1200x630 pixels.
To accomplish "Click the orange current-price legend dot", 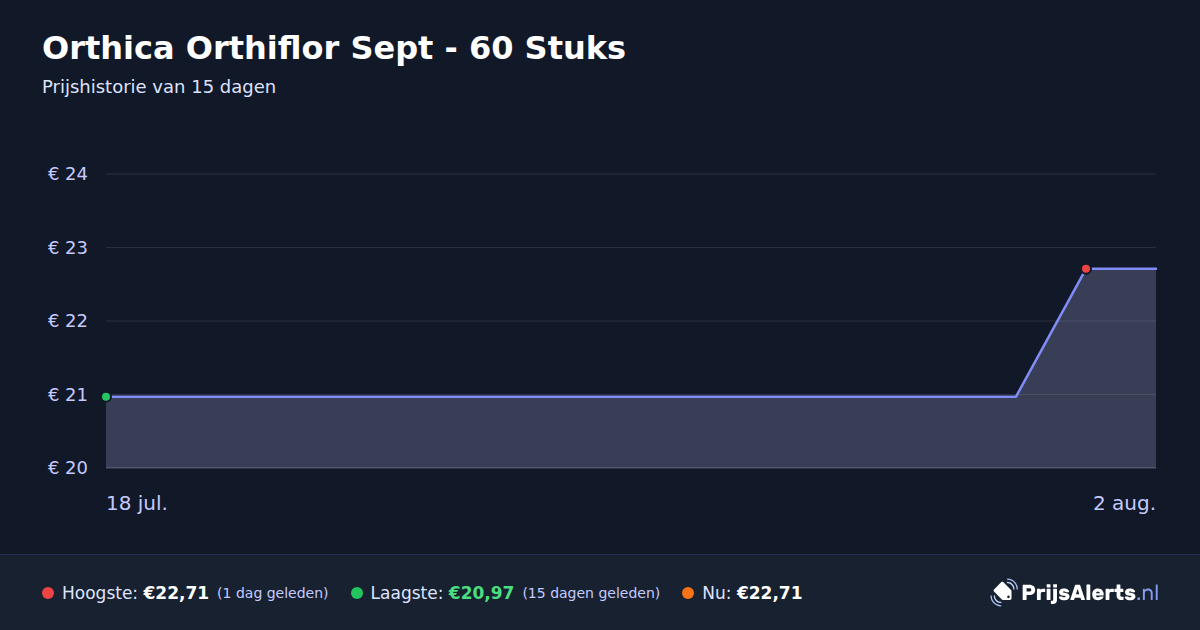I will click(x=688, y=593).
